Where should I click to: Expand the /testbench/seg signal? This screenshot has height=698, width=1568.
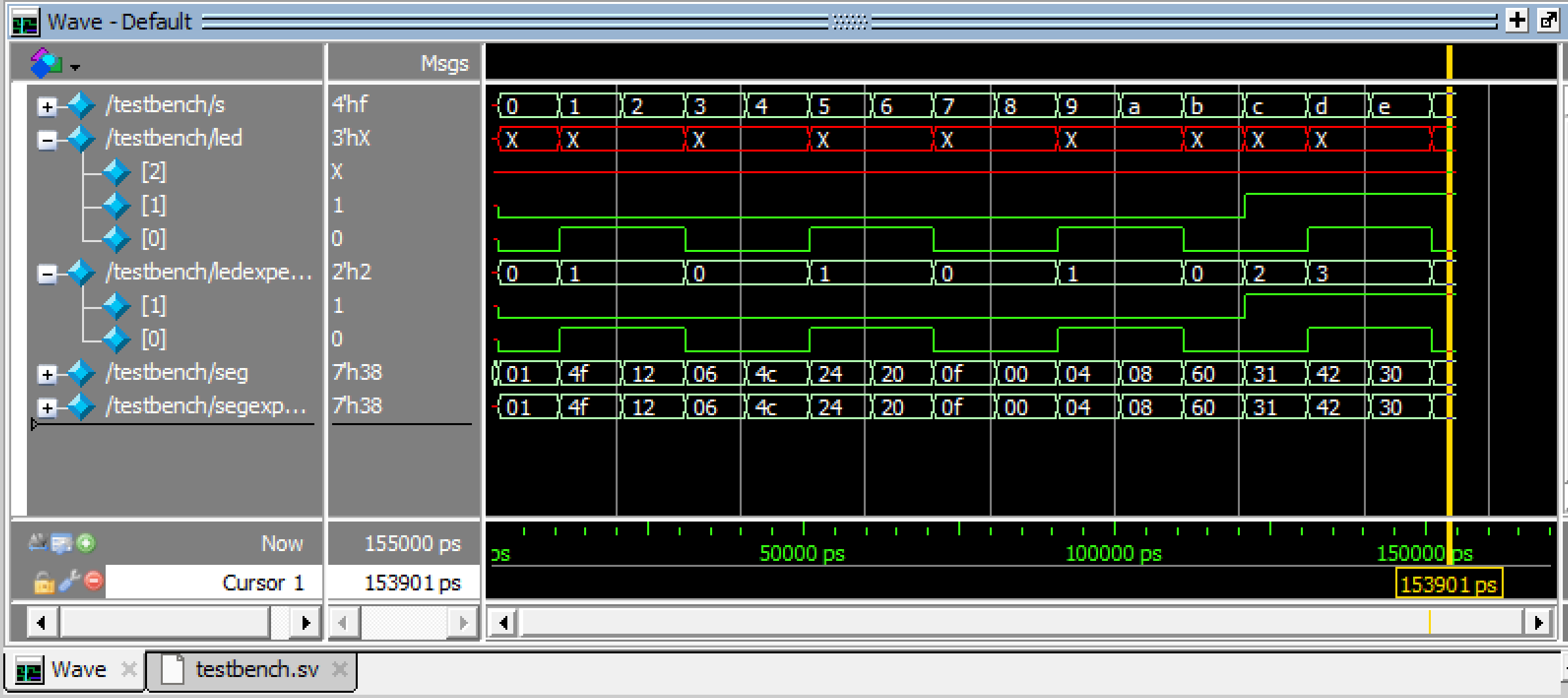click(47, 374)
